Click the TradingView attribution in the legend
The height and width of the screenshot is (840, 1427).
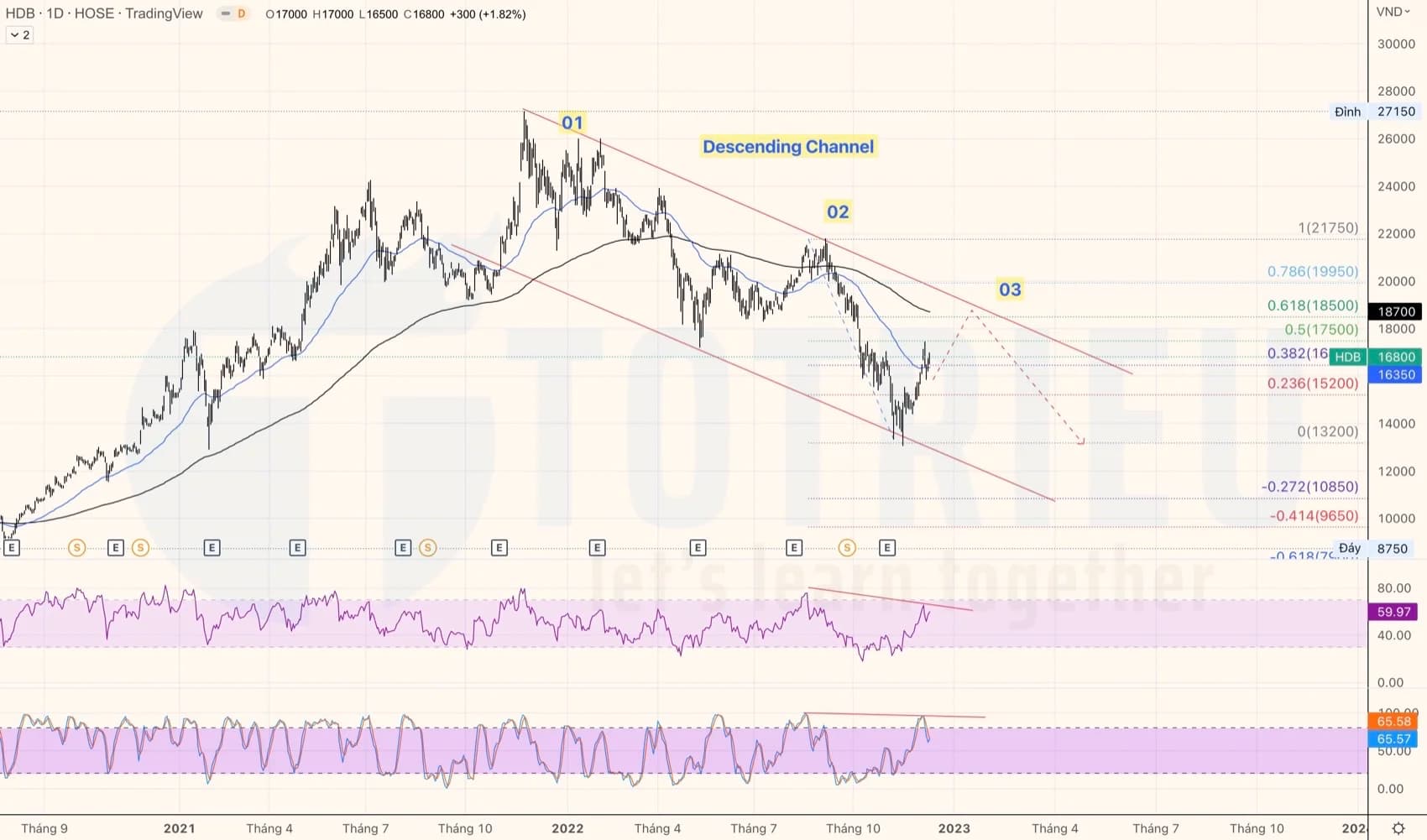[x=165, y=13]
